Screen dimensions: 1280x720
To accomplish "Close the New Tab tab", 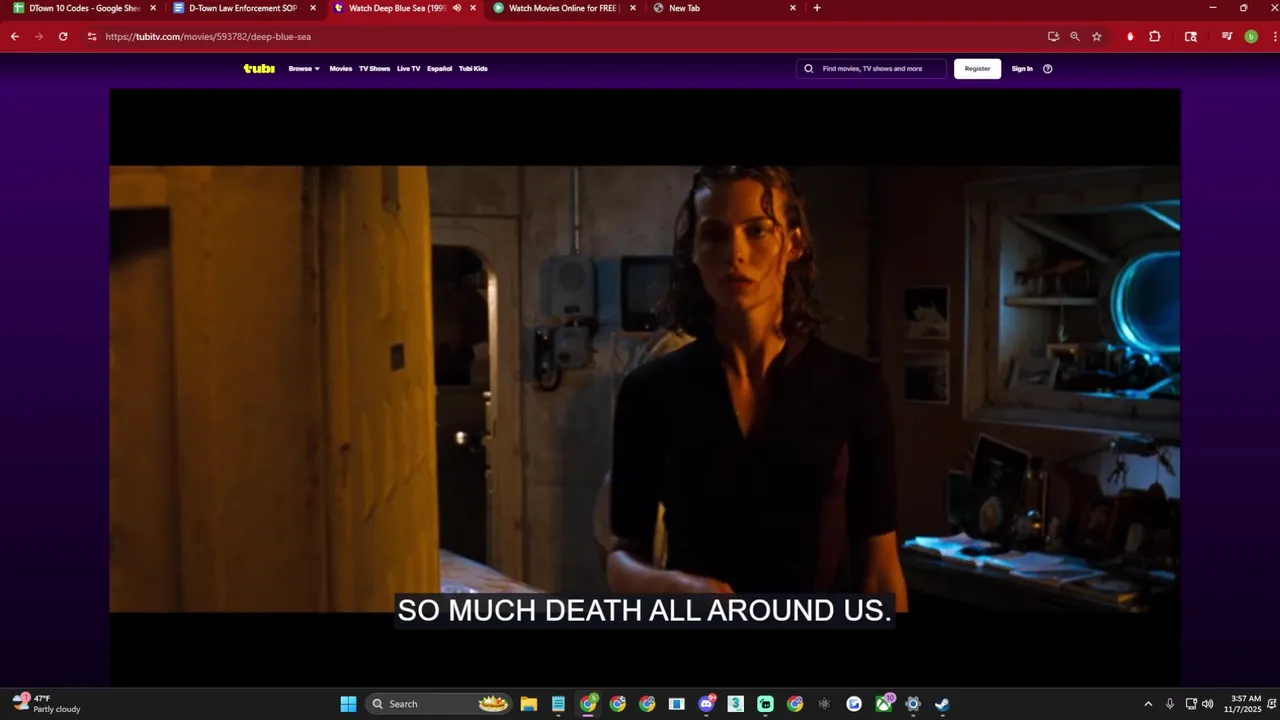I will 793,8.
